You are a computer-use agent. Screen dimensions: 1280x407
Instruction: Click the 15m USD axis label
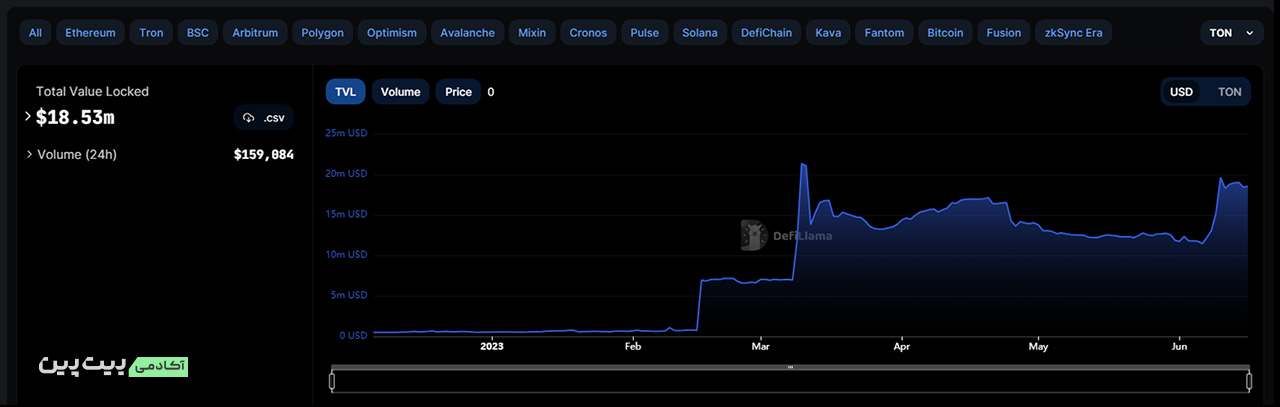346,214
